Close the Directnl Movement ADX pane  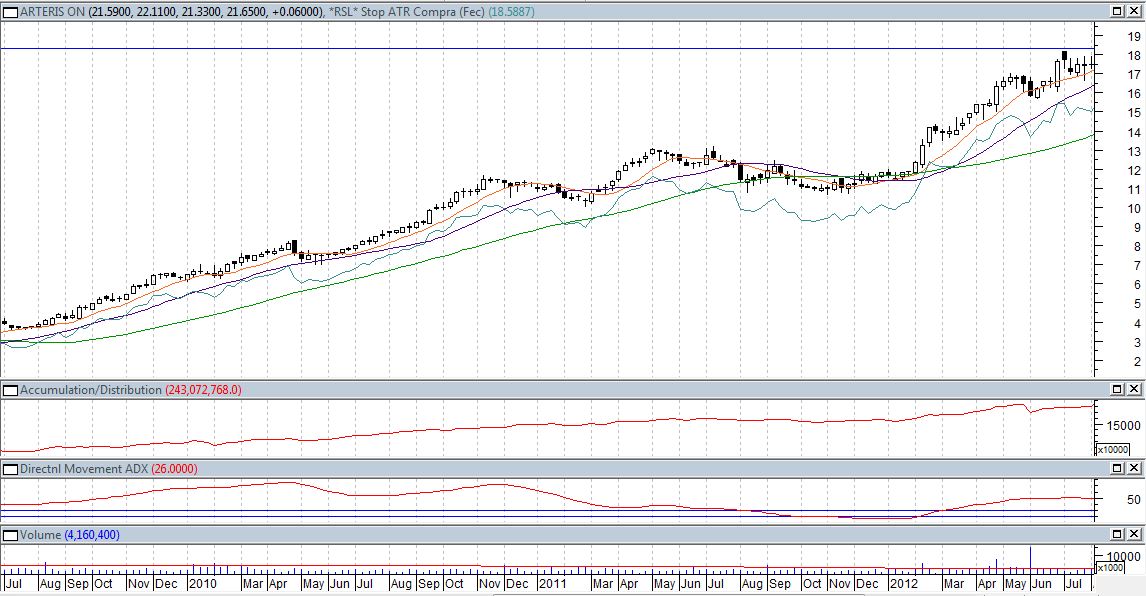pos(1135,469)
